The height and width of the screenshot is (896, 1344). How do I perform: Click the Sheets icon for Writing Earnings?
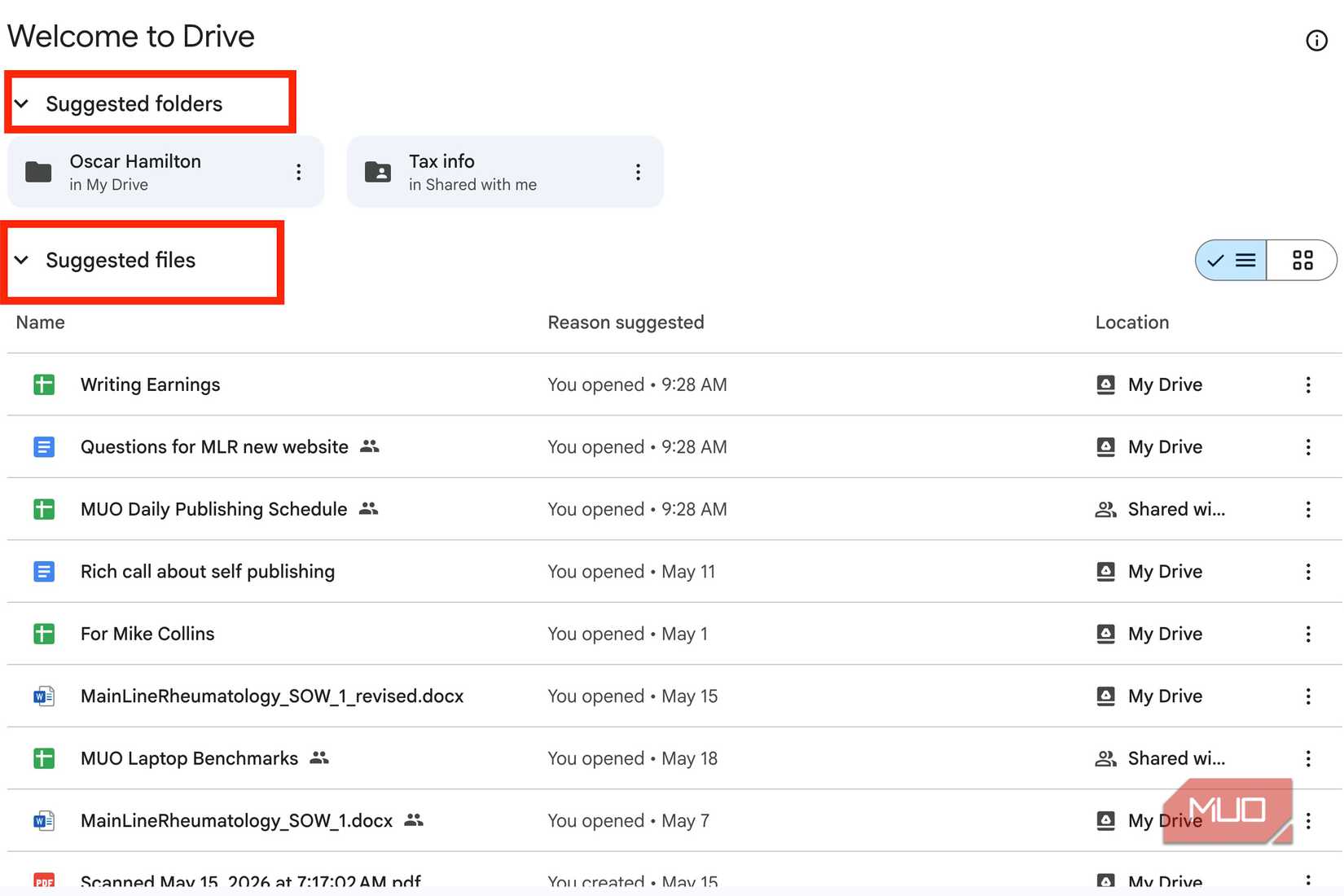click(44, 384)
